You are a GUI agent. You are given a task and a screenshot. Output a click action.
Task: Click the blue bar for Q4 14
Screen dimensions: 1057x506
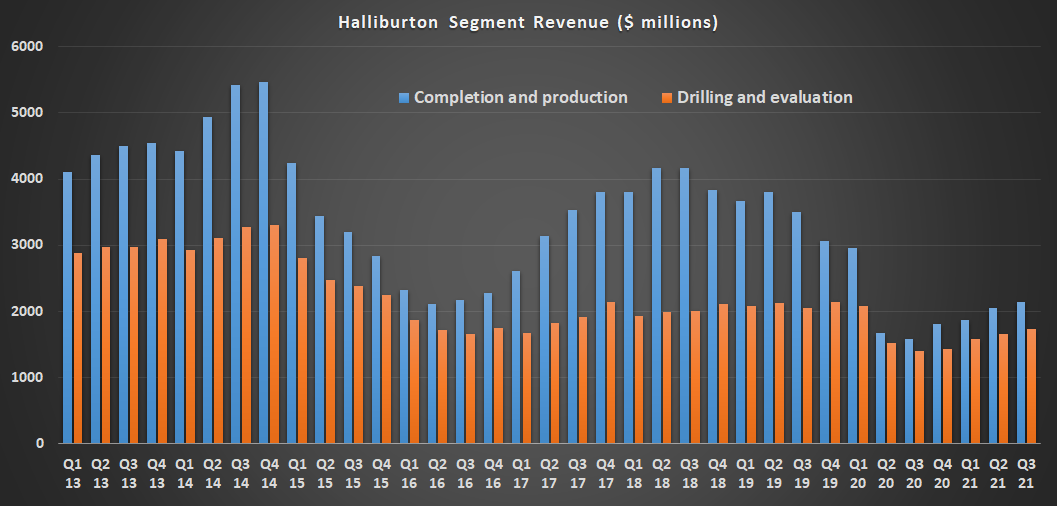pos(264,262)
